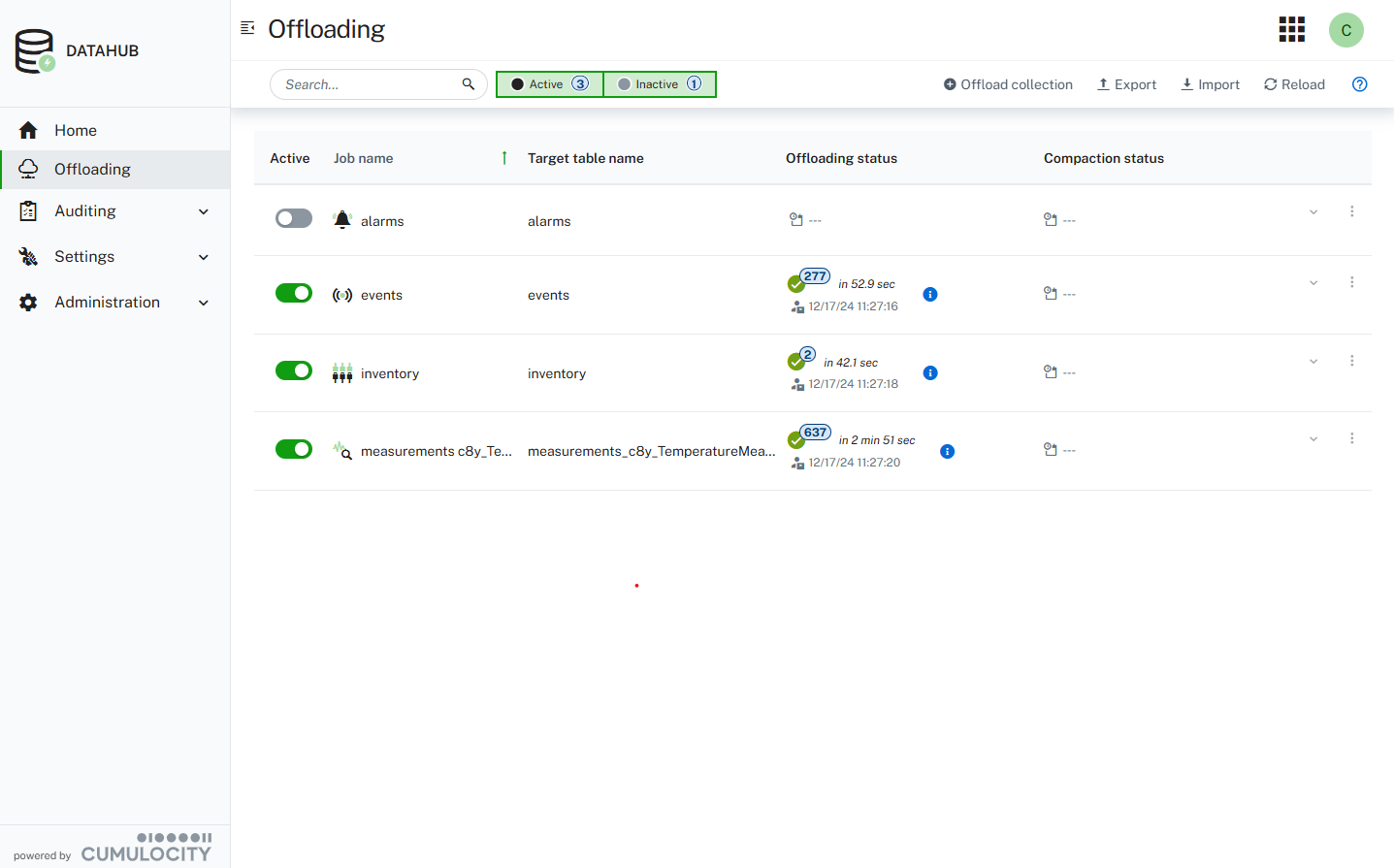Switch to the Inactive jobs filter
Image resolution: width=1394 pixels, height=868 pixels.
click(x=660, y=84)
